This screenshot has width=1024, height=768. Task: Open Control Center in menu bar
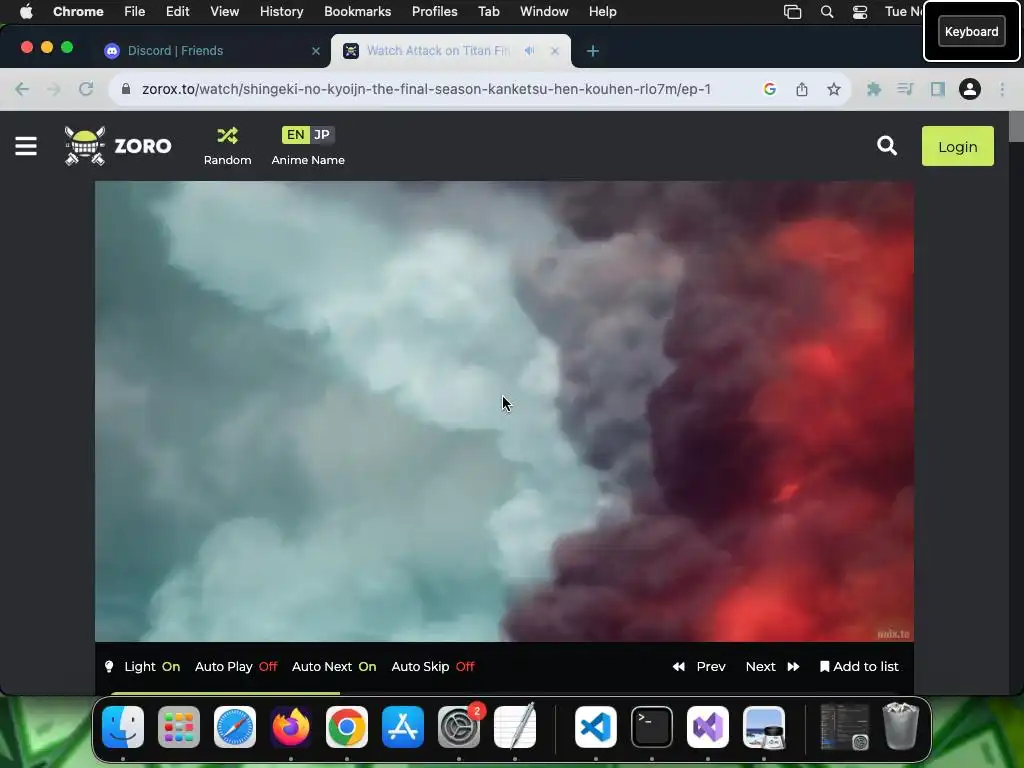pos(860,12)
